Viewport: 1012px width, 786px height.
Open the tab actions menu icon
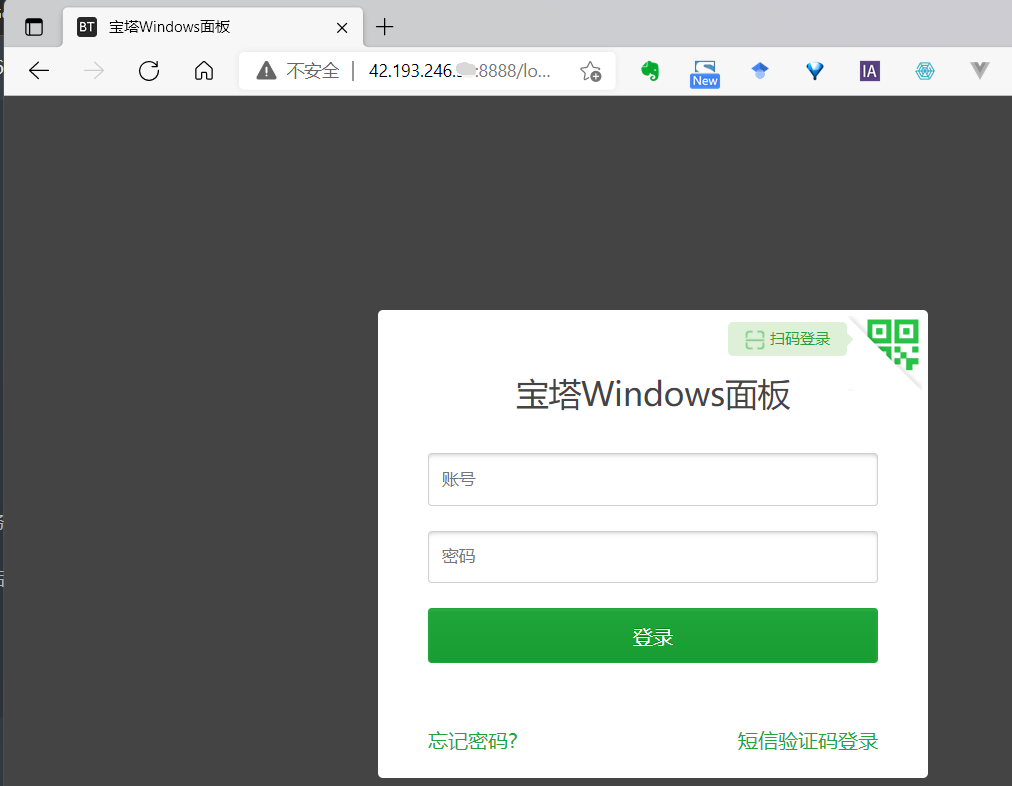34,27
